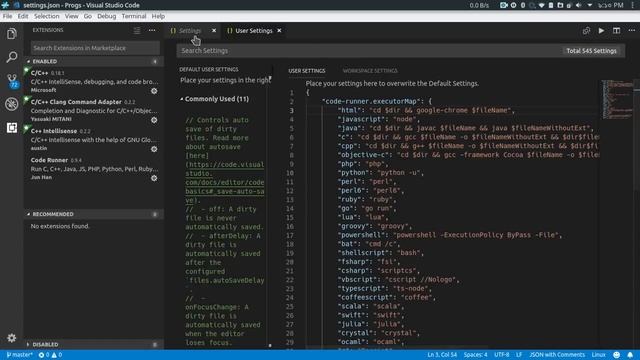The image size is (640, 360).
Task: Click the feedback smiley in status bar
Action: coord(616,355)
